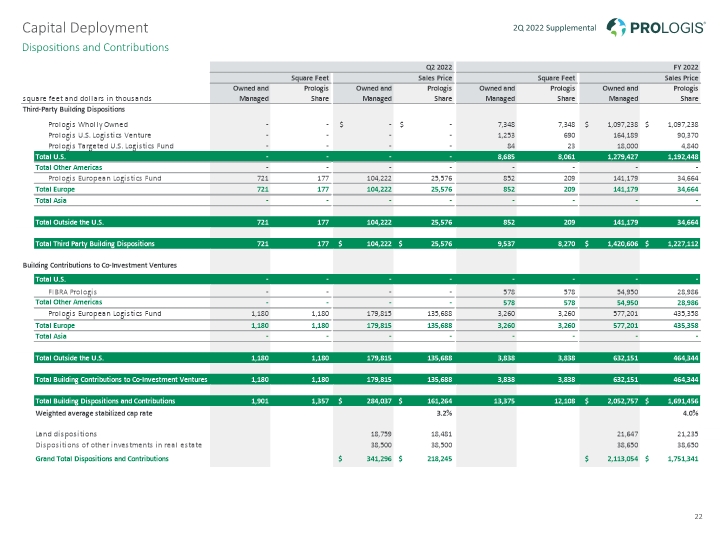The image size is (720, 540).
Task: Select 'Prologis Targeted U.S. Logistics Fund' label
Action: (x=111, y=146)
